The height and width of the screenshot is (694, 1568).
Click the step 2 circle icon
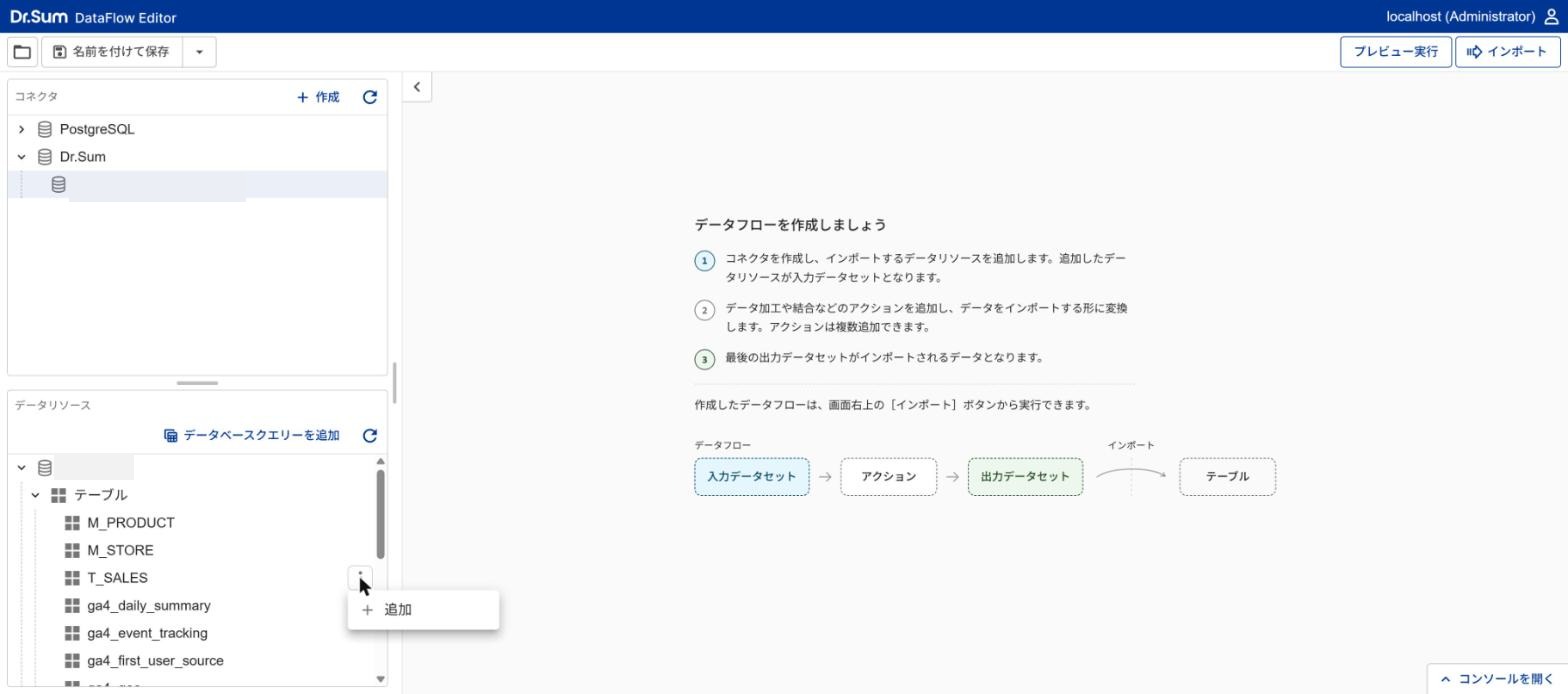click(x=704, y=310)
